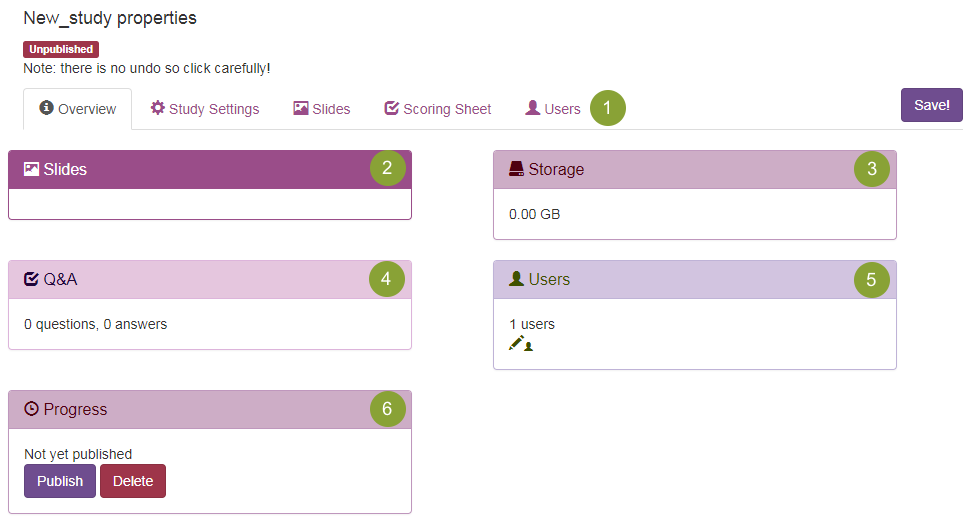Click the Unpublished status badge
This screenshot has width=974, height=525.
coord(61,49)
